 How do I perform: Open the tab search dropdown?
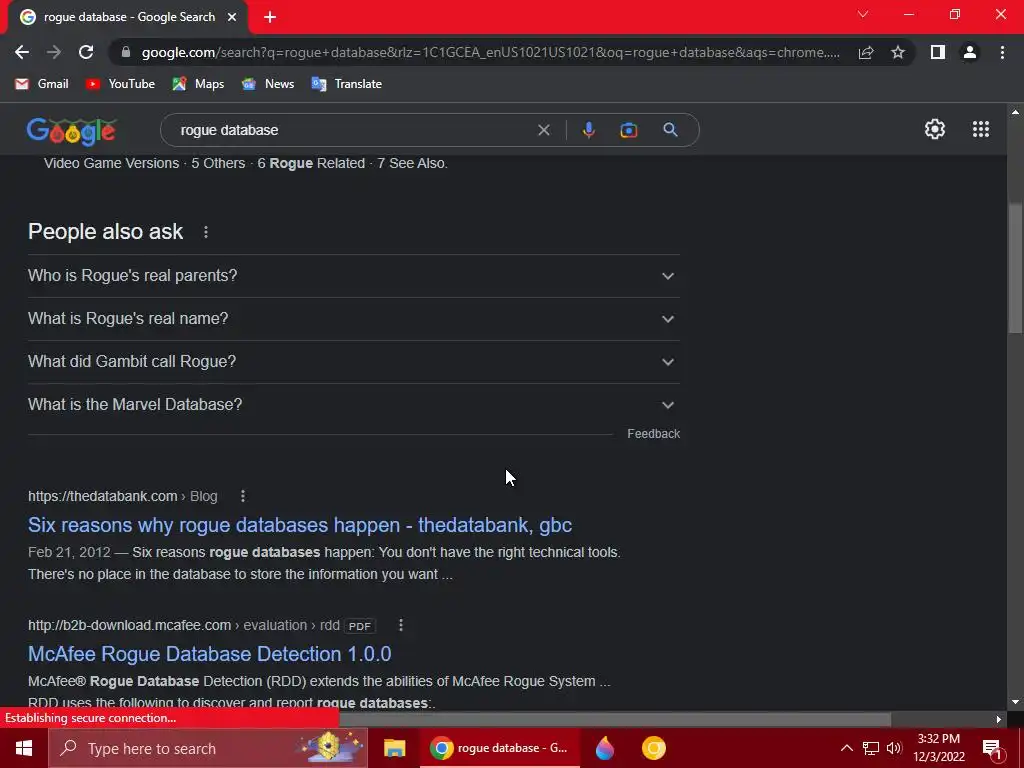pyautogui.click(x=863, y=14)
